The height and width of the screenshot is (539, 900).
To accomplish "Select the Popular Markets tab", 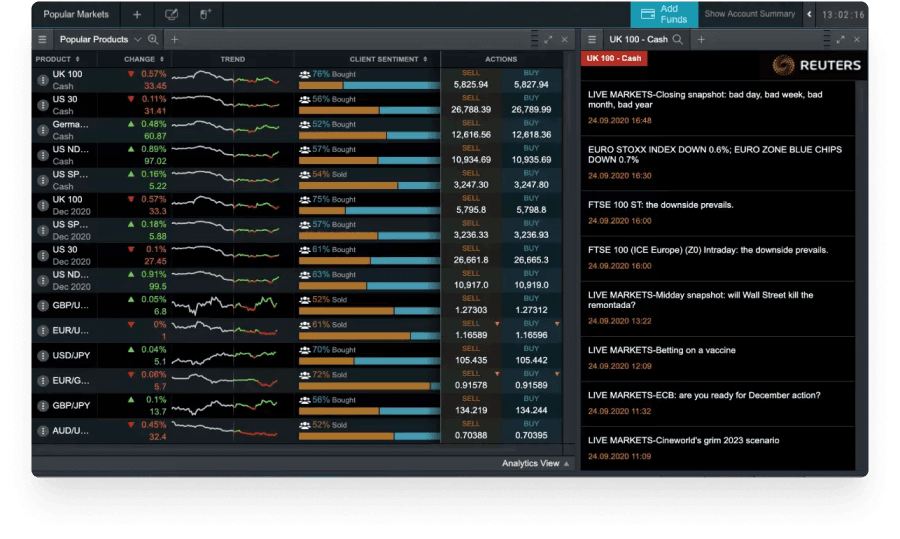I will (76, 15).
